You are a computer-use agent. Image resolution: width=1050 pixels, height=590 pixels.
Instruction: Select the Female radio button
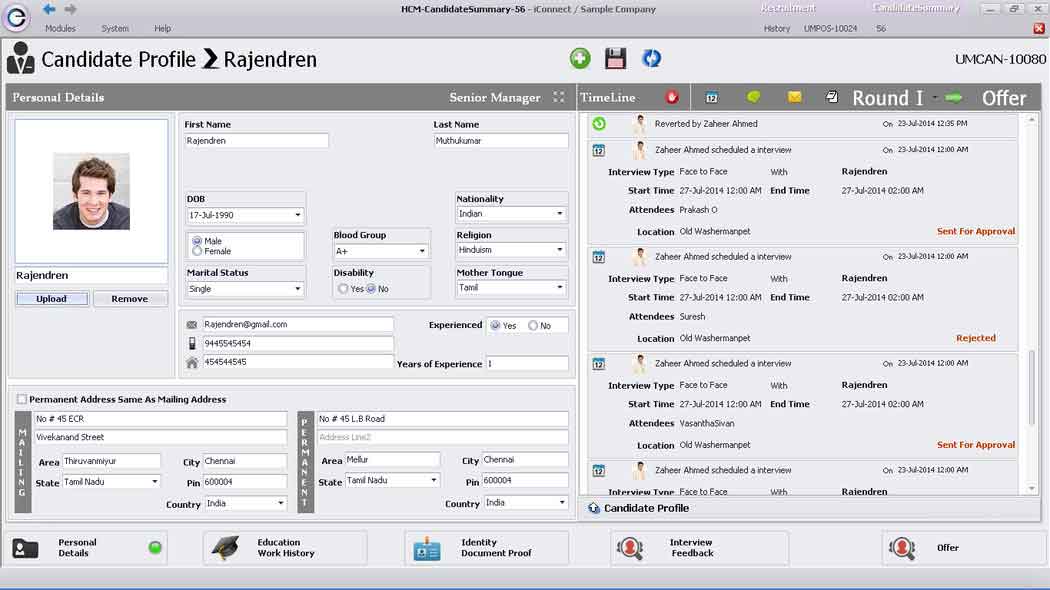coord(198,251)
